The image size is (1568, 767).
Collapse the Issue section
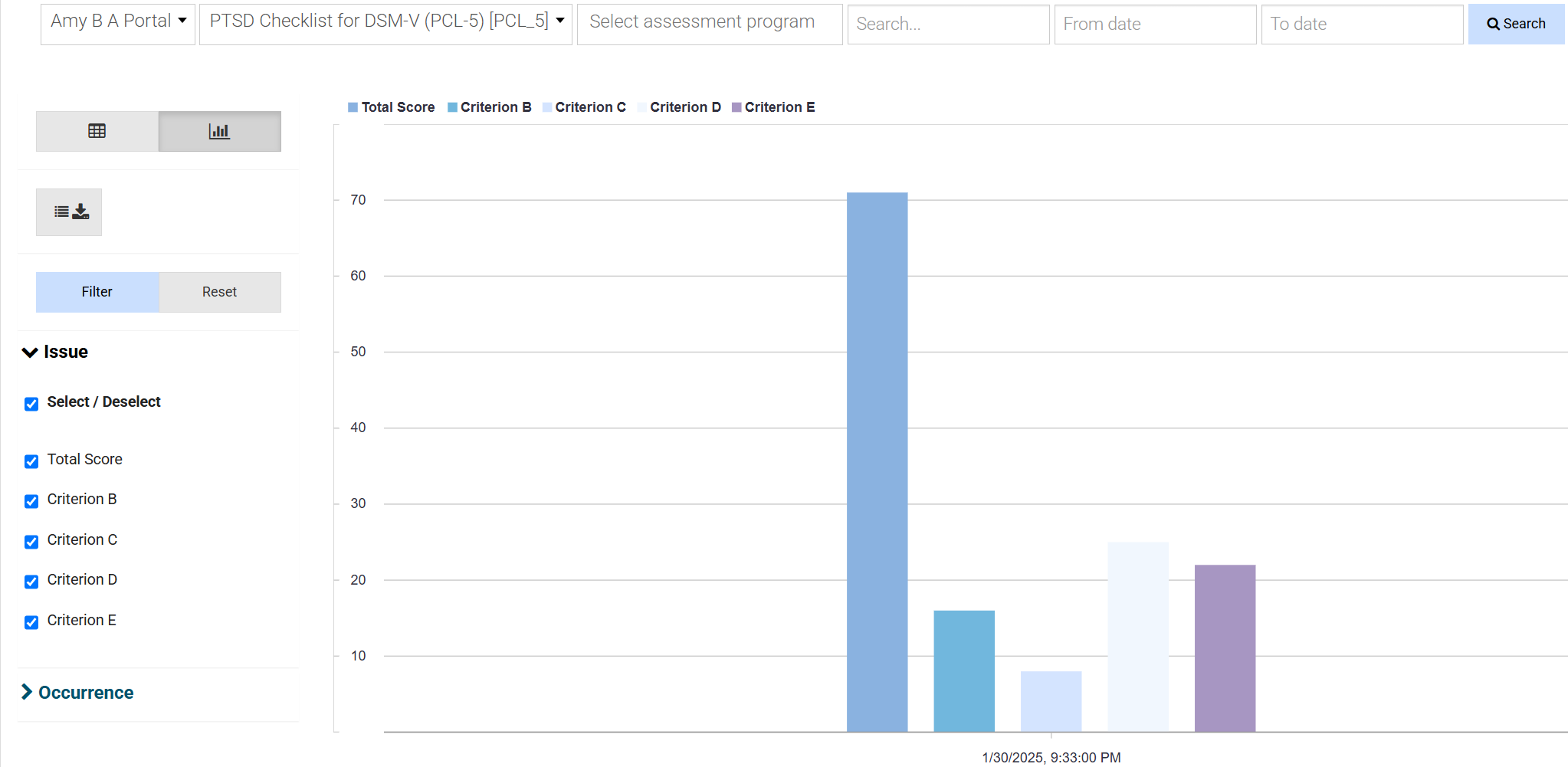pos(55,352)
